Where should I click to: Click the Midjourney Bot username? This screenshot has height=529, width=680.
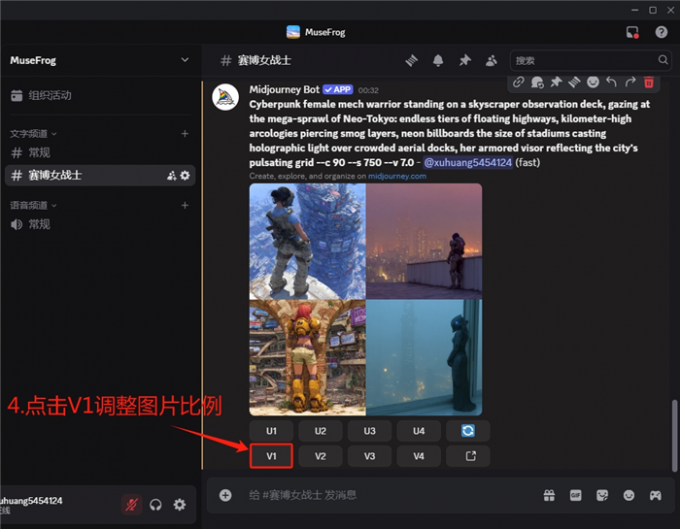[284, 89]
